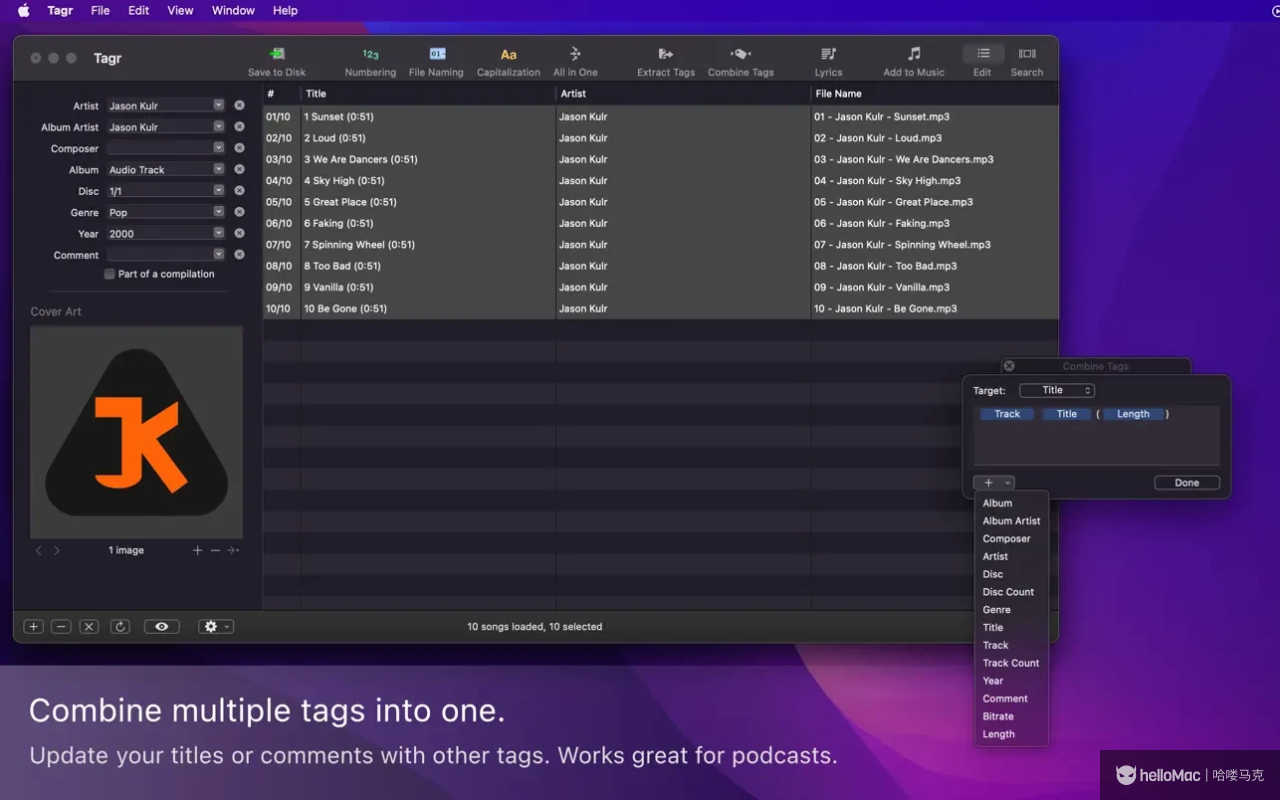The height and width of the screenshot is (800, 1280).
Task: Click the bottom-bar reload button
Action: (x=120, y=627)
